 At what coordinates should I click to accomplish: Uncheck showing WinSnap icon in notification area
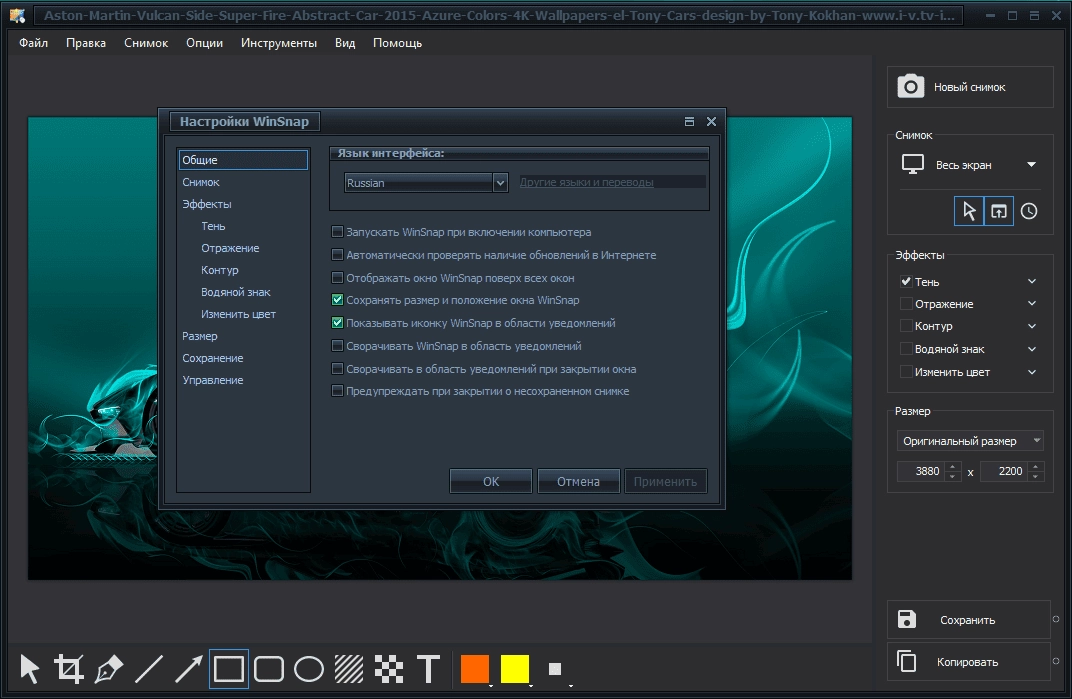(x=337, y=323)
